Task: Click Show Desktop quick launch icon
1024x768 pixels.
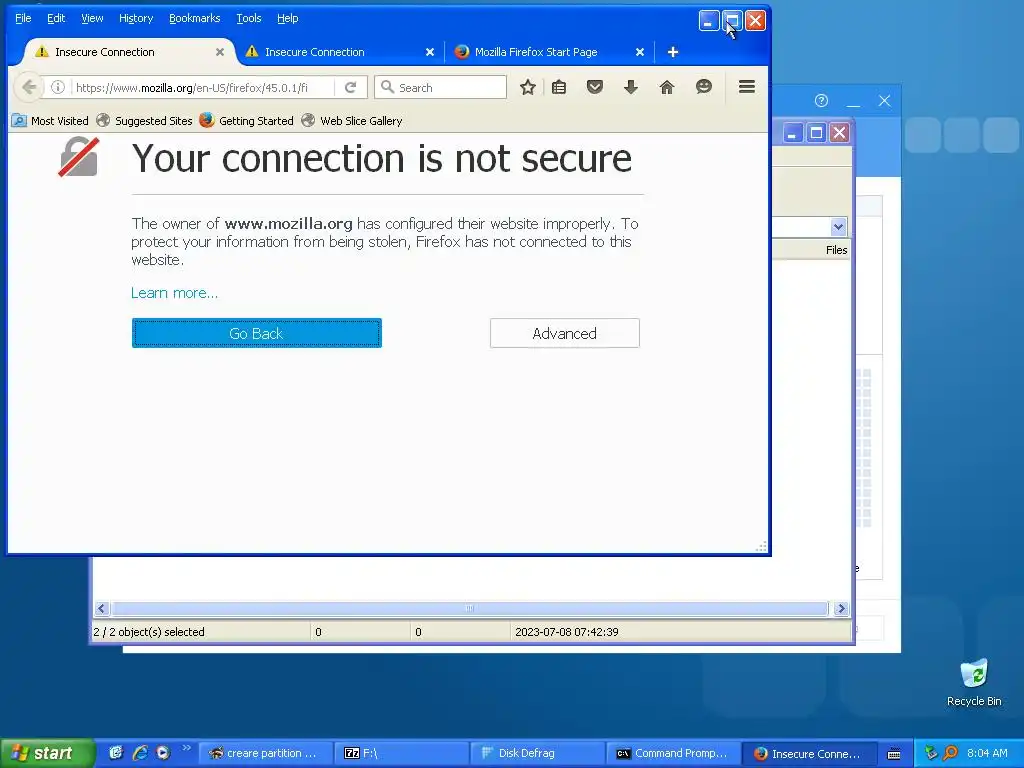Action: click(116, 753)
